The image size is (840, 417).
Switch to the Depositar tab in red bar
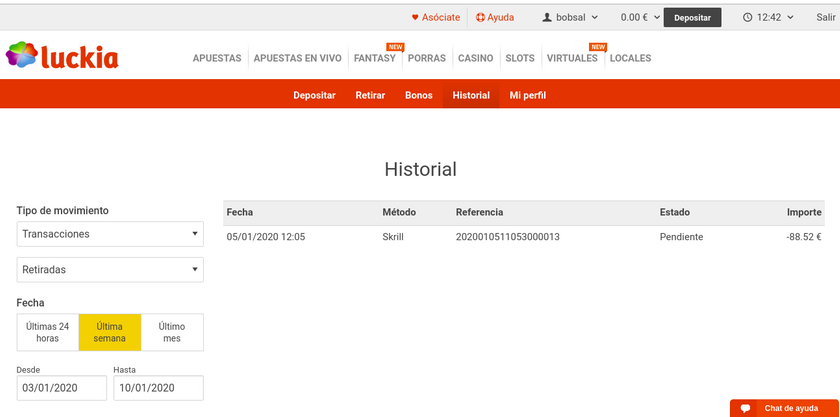tap(314, 95)
